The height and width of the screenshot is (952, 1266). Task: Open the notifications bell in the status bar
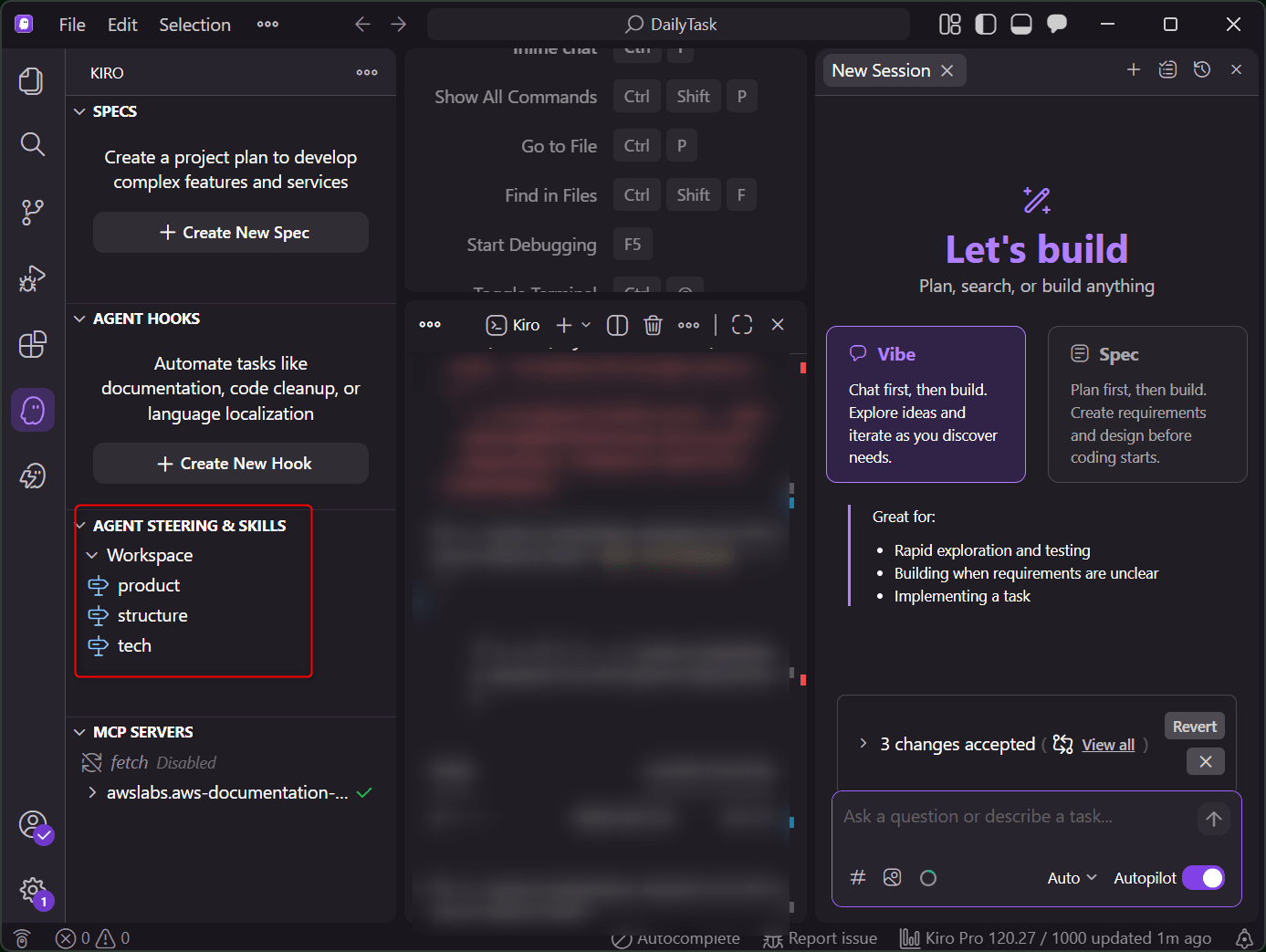(1244, 938)
